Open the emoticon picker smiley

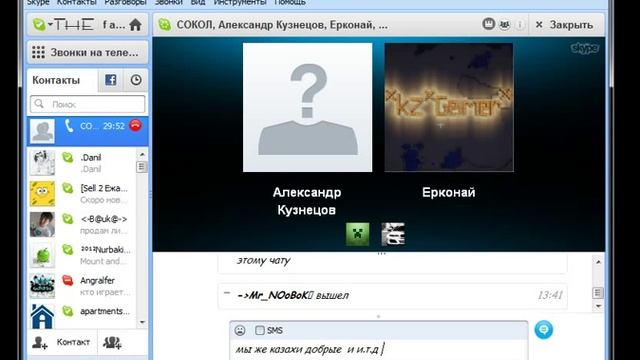tap(240, 330)
